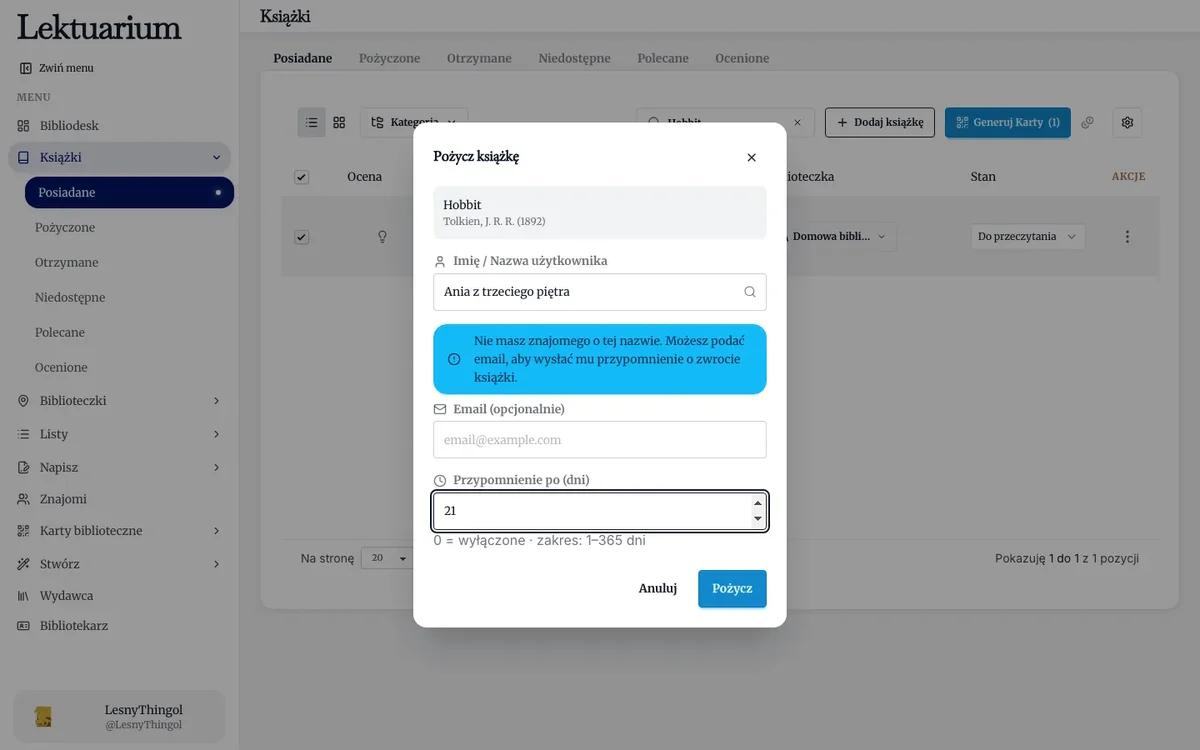Increase reminder days with the up arrow
The width and height of the screenshot is (1200, 750).
pos(757,503)
